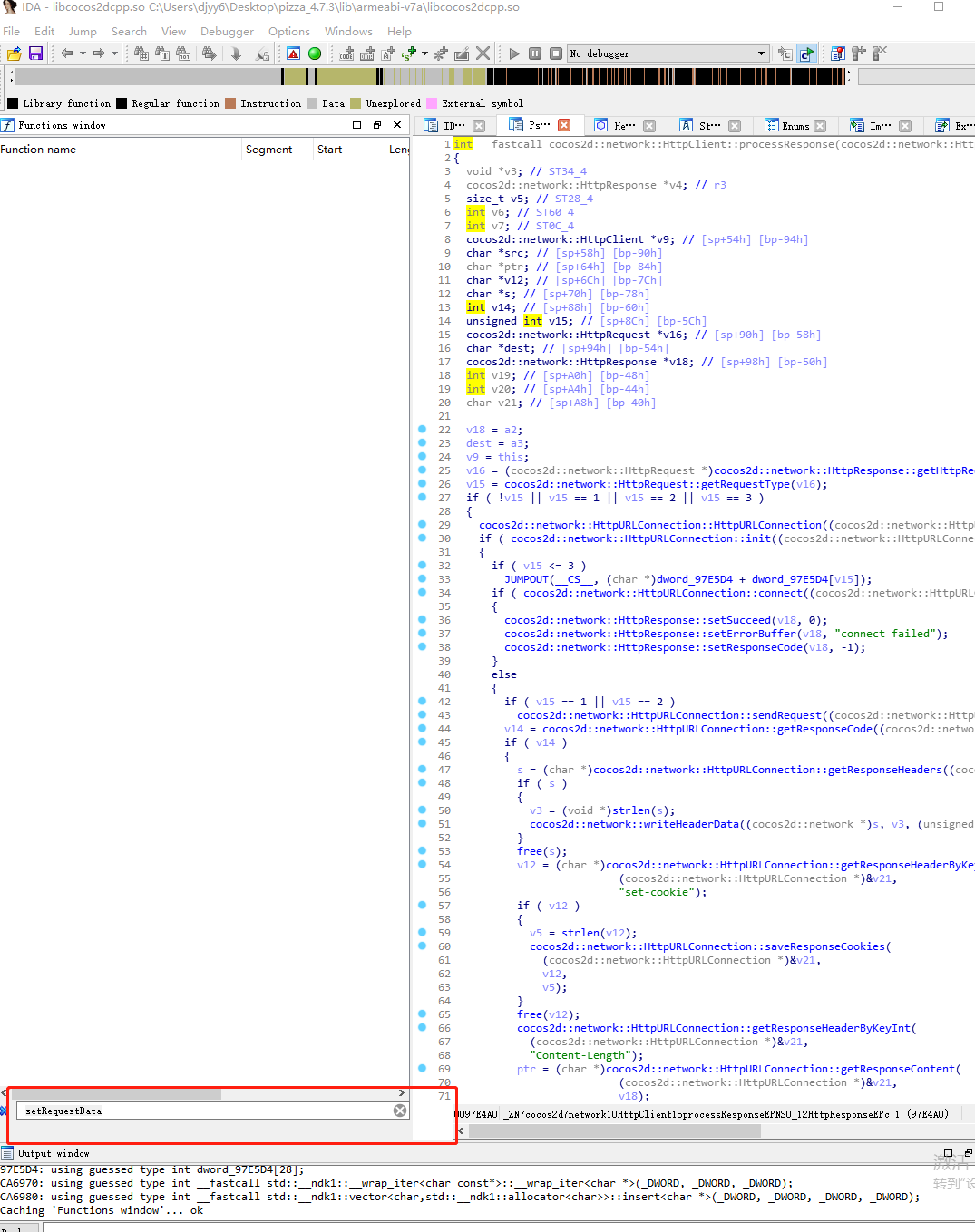Click the lock highlight toolbar icon

click(x=263, y=53)
